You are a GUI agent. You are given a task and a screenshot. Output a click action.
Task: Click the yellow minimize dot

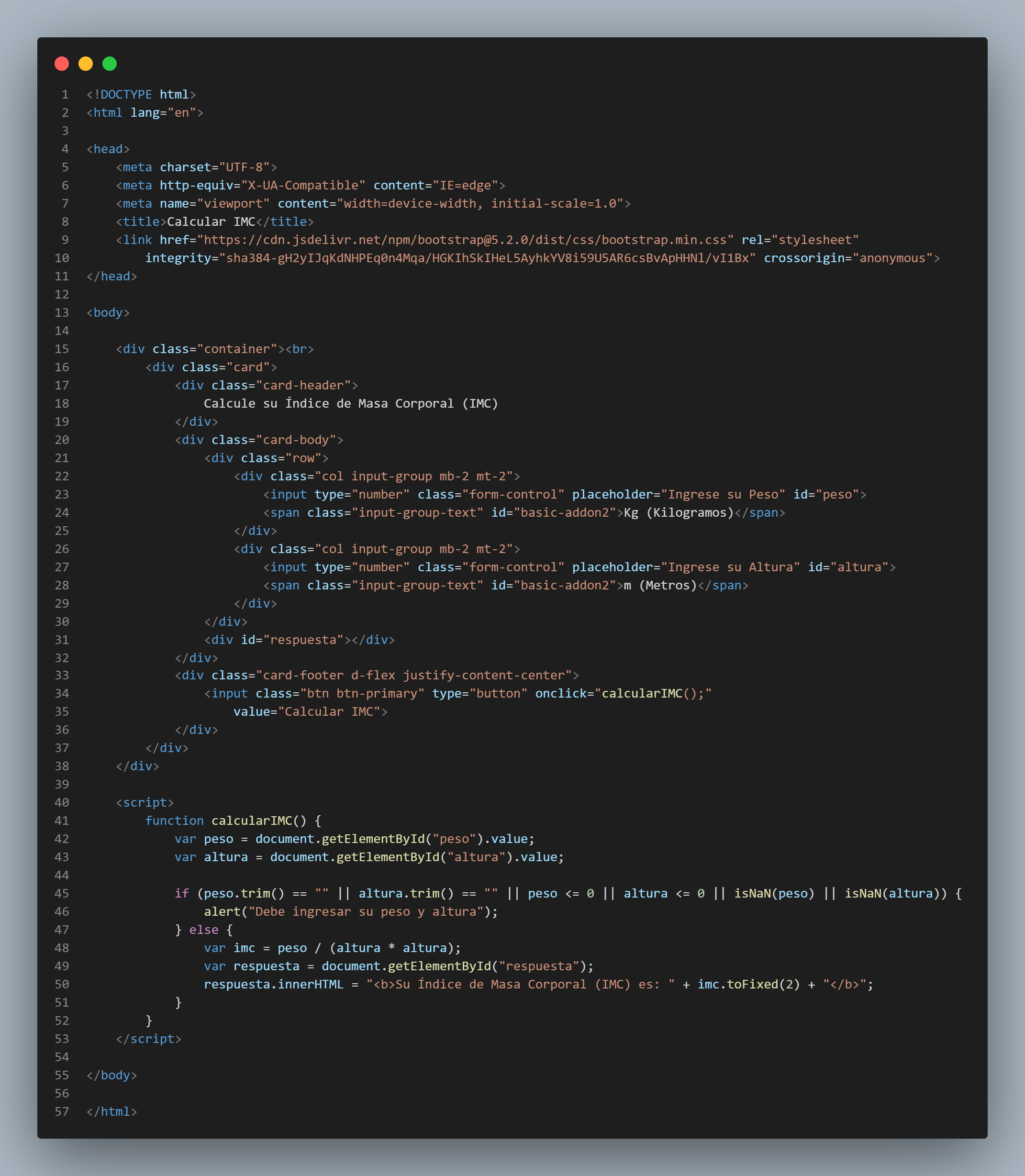(x=86, y=64)
